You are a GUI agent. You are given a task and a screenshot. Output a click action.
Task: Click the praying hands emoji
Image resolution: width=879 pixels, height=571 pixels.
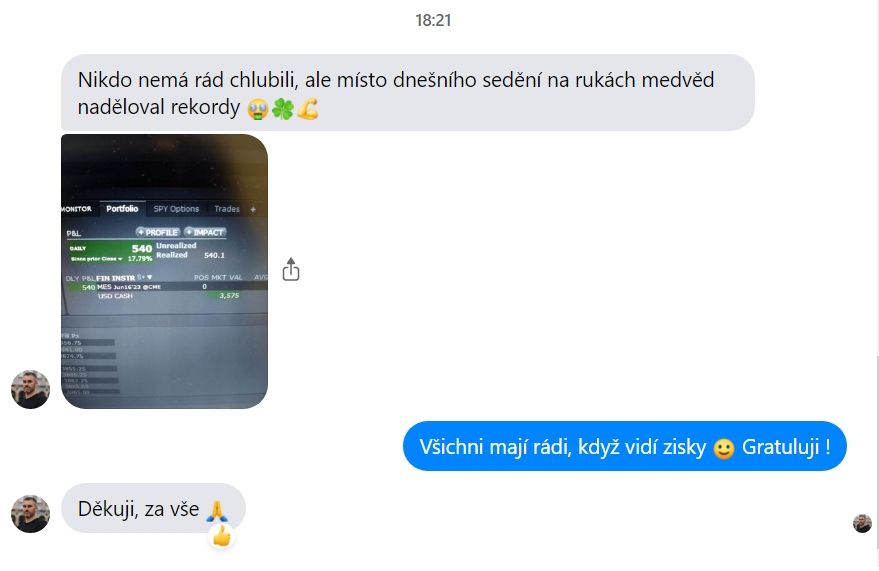[216, 510]
